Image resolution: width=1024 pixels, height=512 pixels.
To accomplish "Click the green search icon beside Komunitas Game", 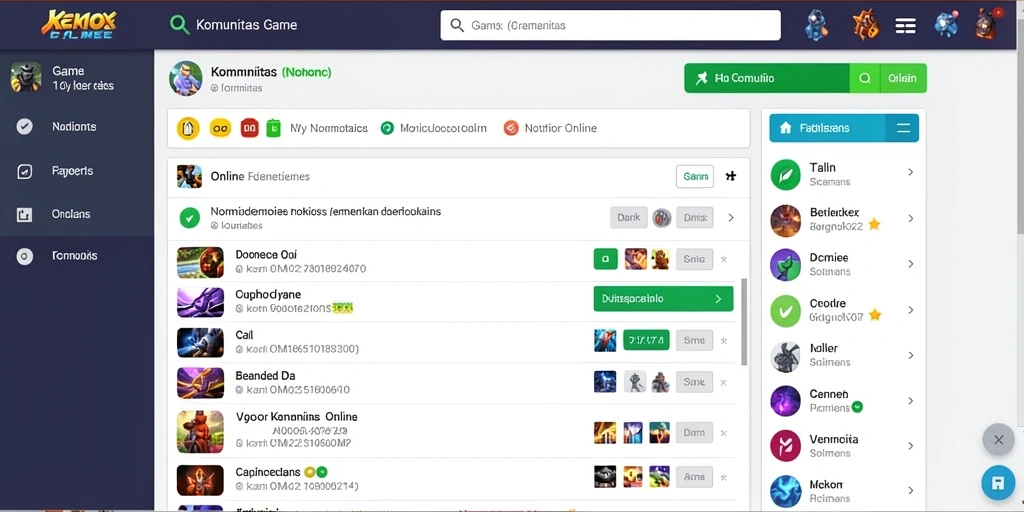I will point(179,25).
